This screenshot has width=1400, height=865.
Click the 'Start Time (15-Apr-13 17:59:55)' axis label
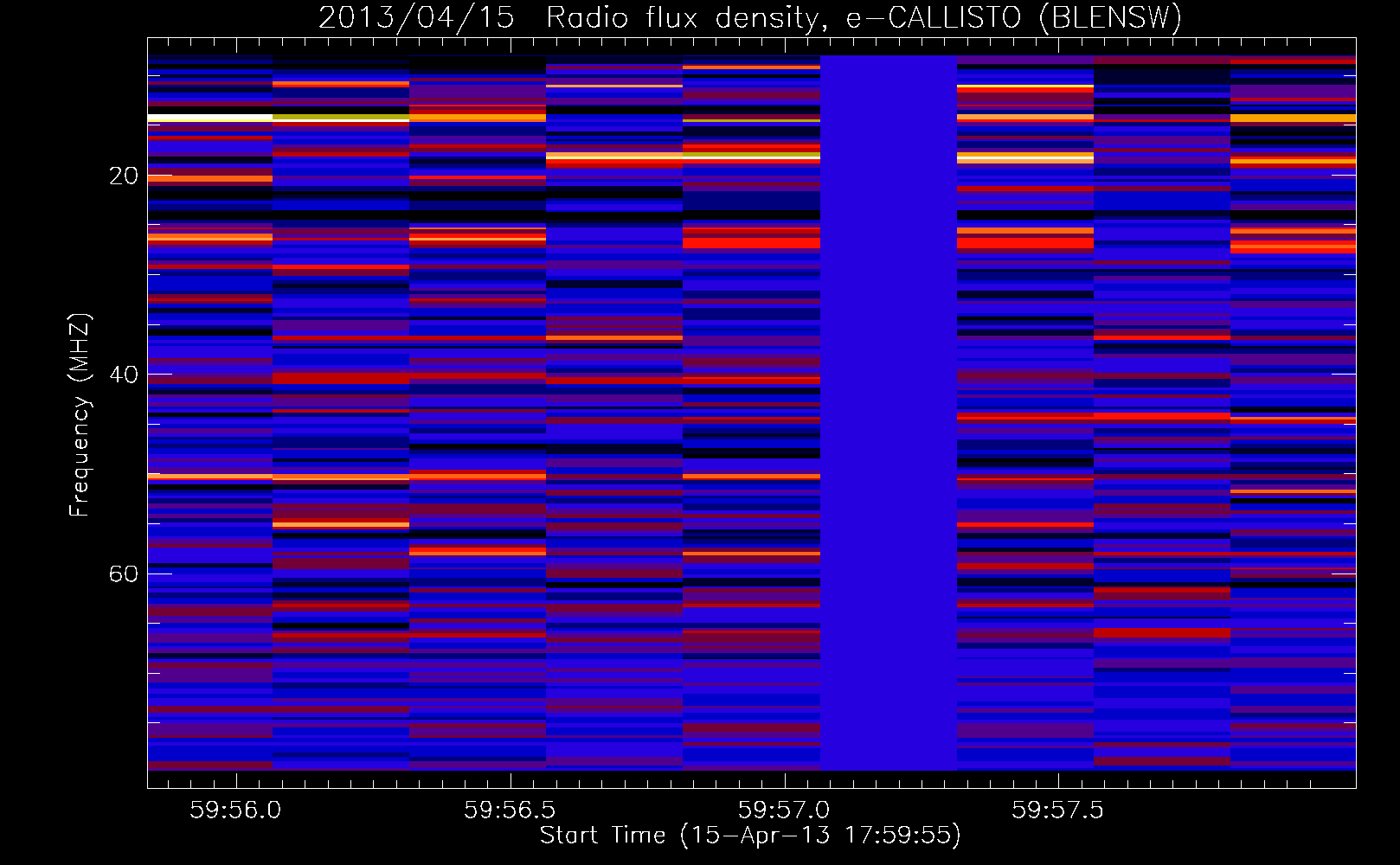(750, 836)
